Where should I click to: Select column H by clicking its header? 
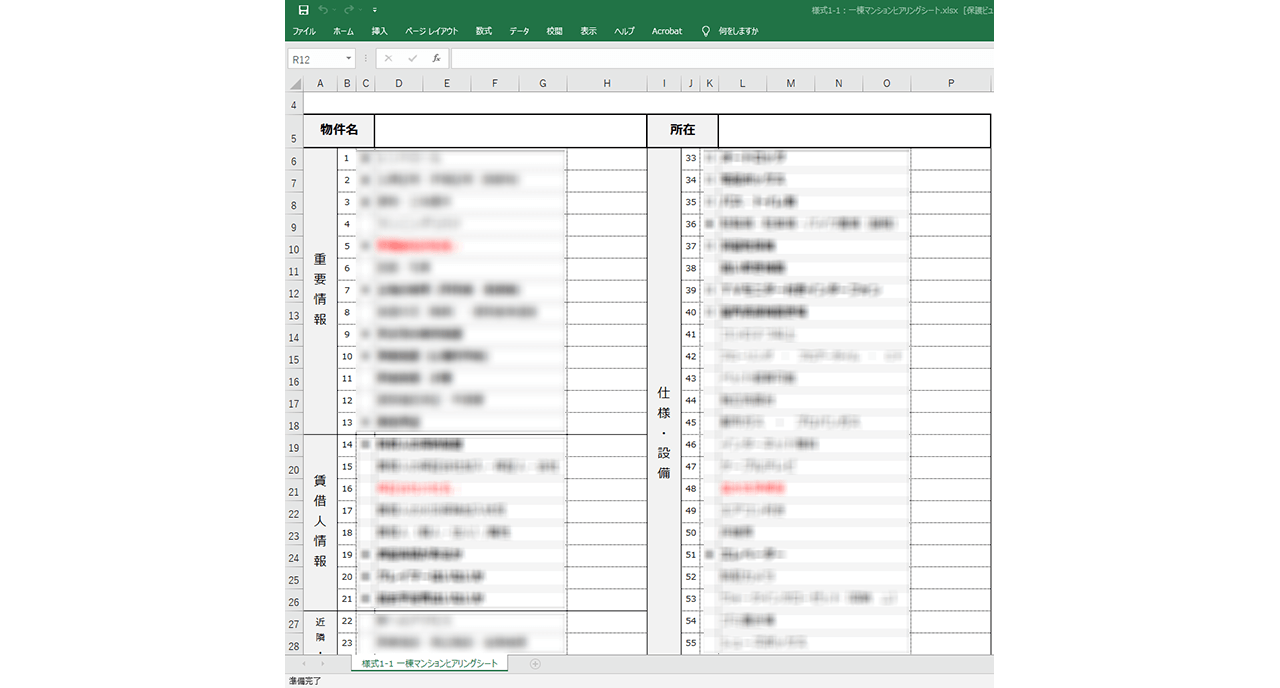pyautogui.click(x=606, y=83)
